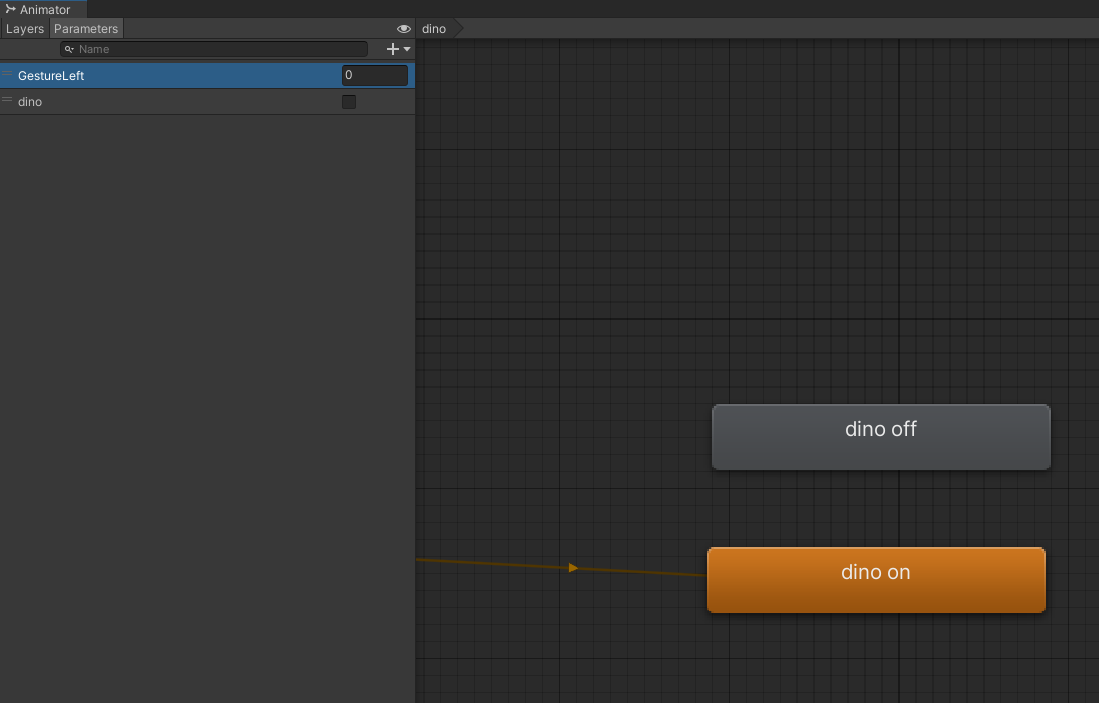Screen dimensions: 1099x703
Task: Click the parameter Name search field
Action: 214,49
